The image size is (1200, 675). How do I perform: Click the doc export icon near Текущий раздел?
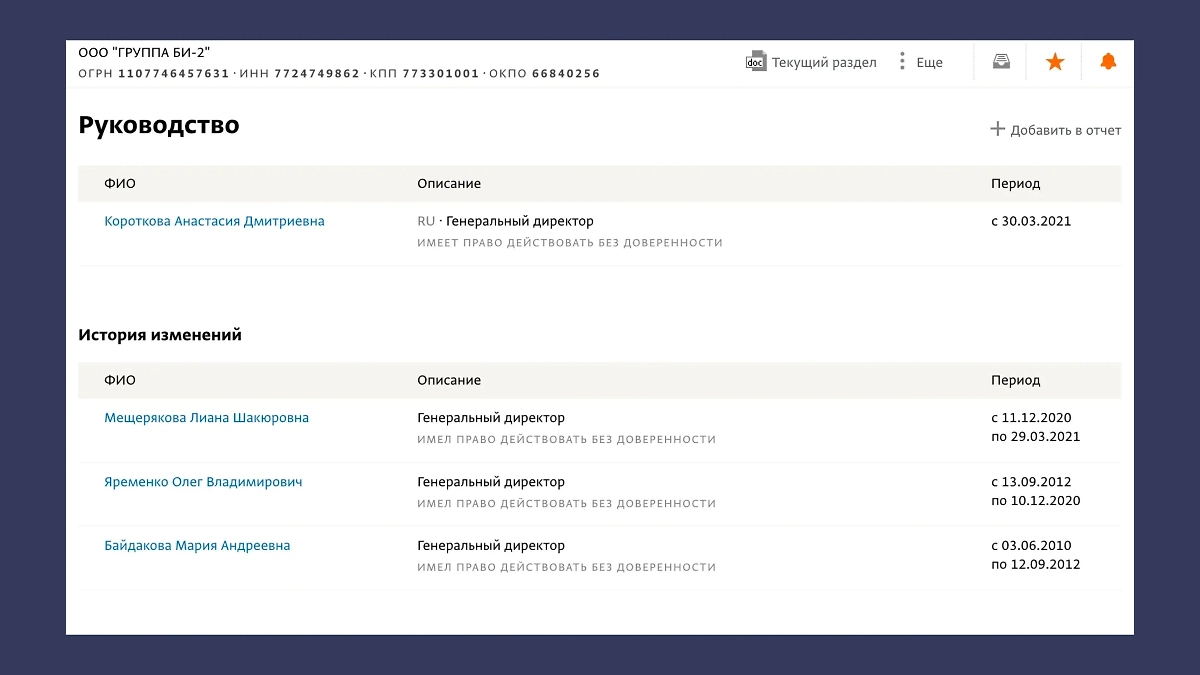[x=755, y=61]
